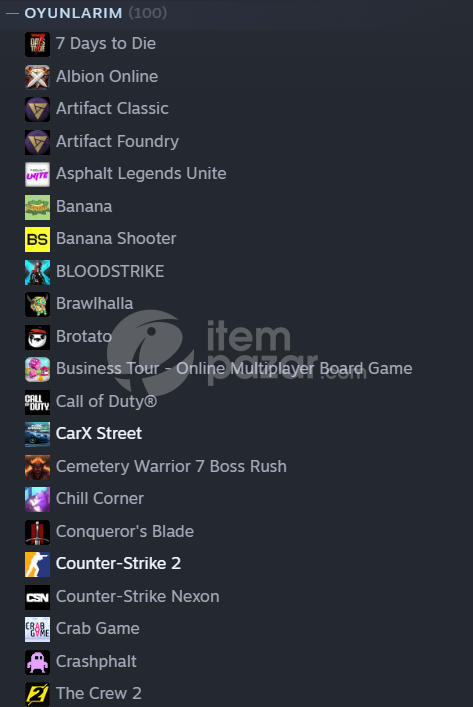
Task: Open the Brawlhalla character icon
Action: [x=37, y=304]
